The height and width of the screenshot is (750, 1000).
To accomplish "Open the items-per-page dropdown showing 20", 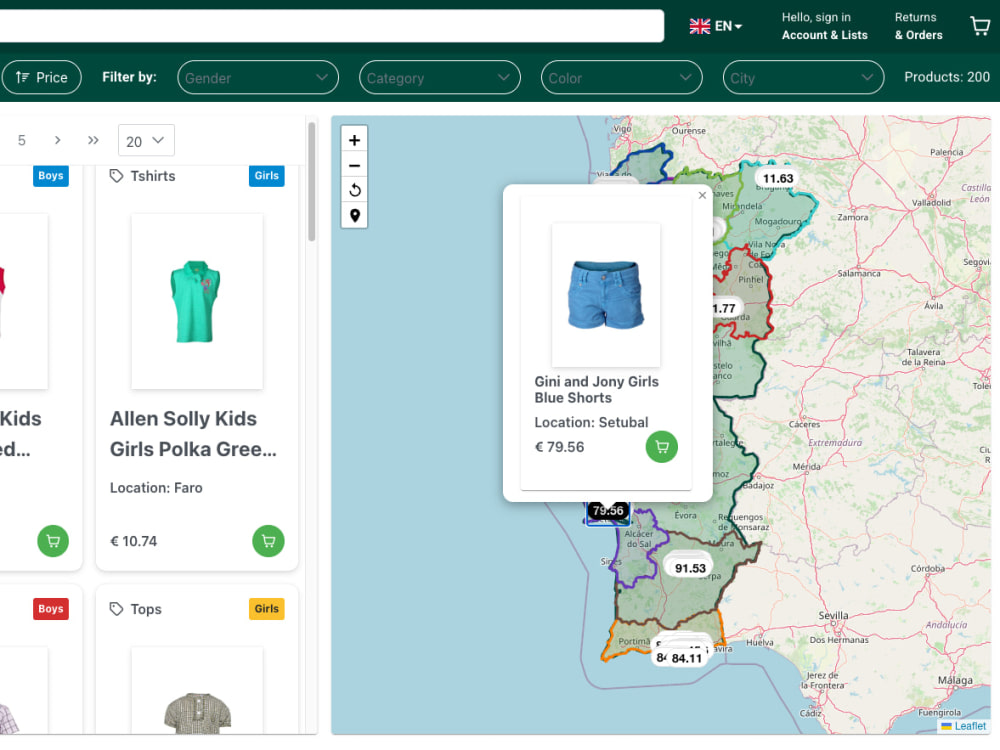I will (x=146, y=140).
